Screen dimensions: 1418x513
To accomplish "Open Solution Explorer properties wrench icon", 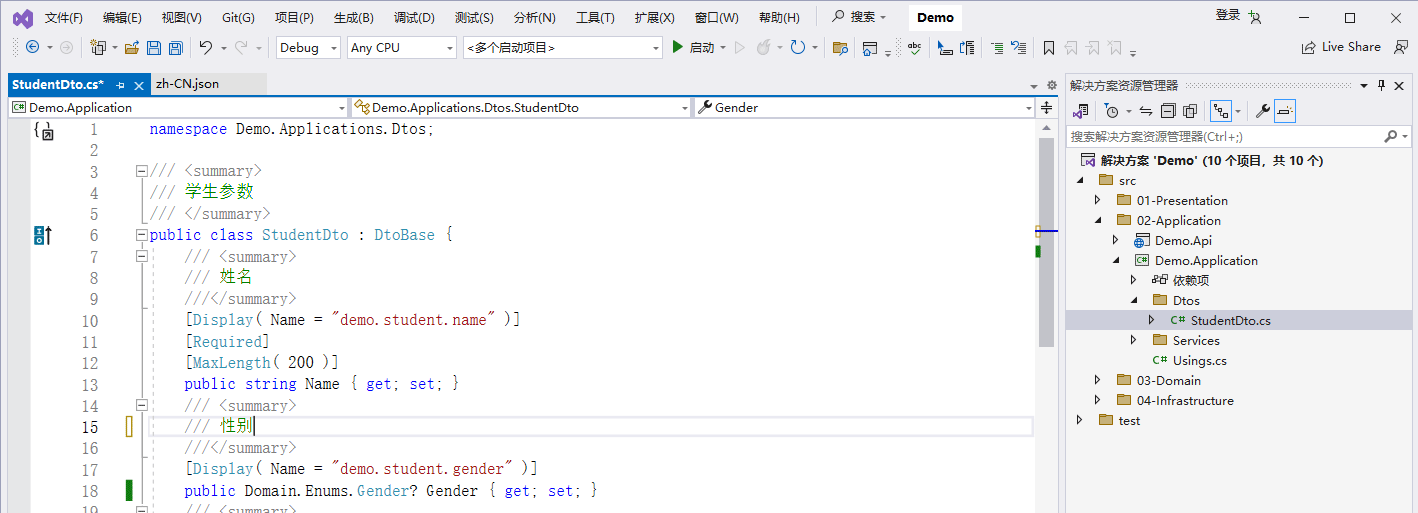I will click(1263, 111).
